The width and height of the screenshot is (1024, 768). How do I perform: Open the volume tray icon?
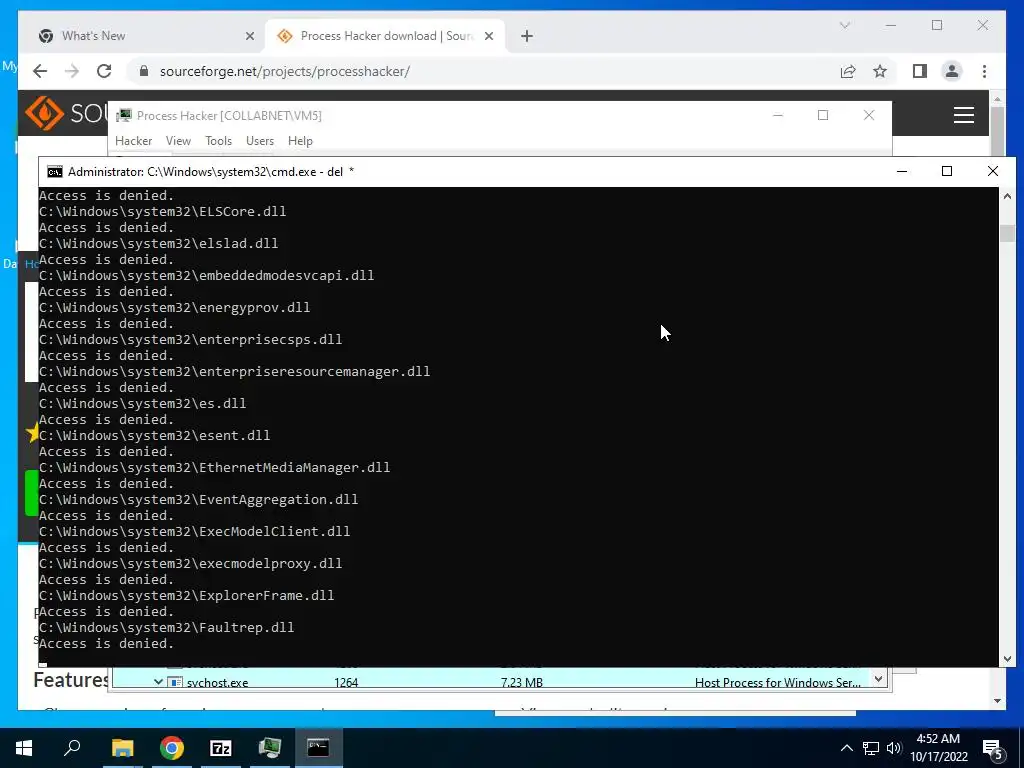coord(894,748)
